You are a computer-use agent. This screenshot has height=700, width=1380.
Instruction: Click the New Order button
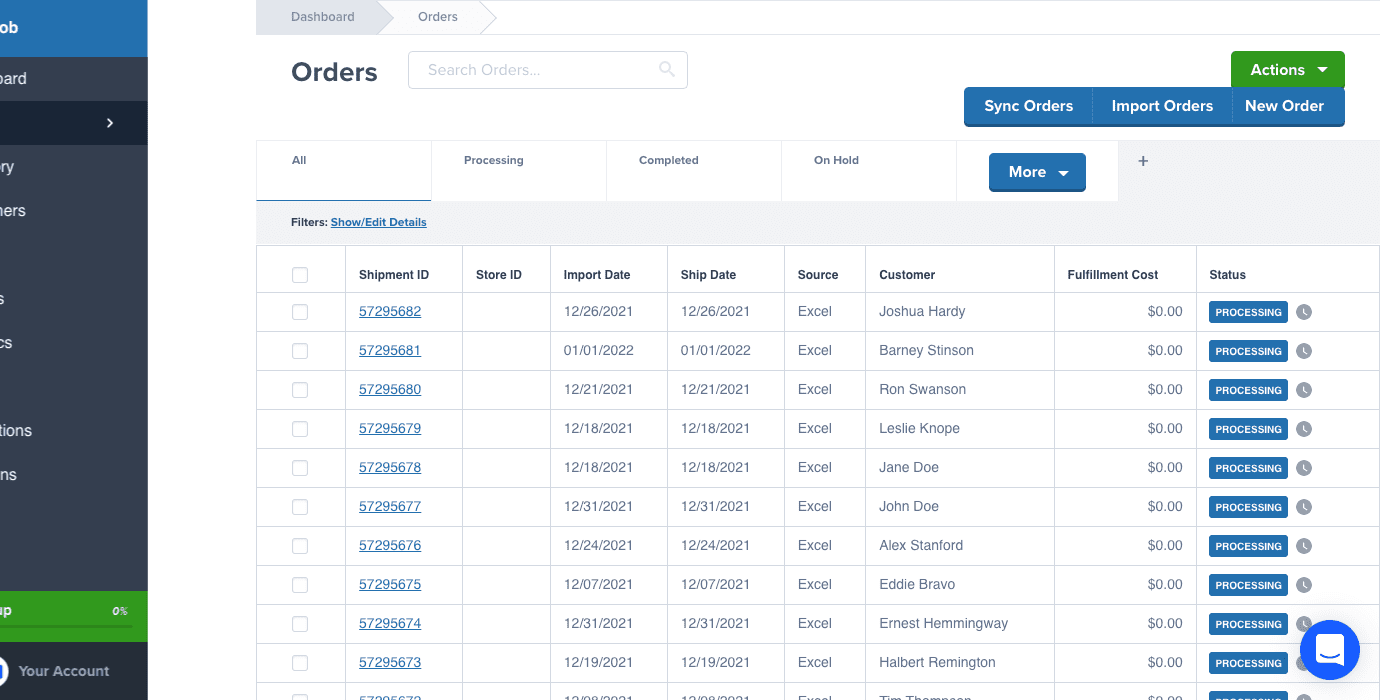[x=1284, y=106]
